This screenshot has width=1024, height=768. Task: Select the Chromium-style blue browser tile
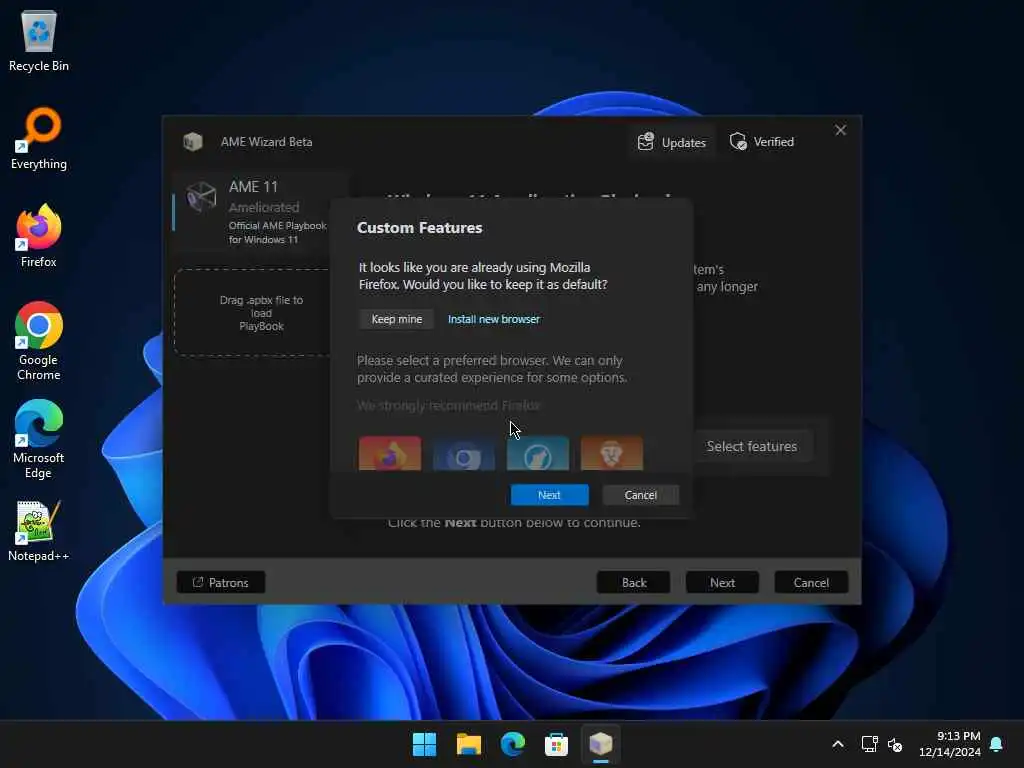point(464,453)
